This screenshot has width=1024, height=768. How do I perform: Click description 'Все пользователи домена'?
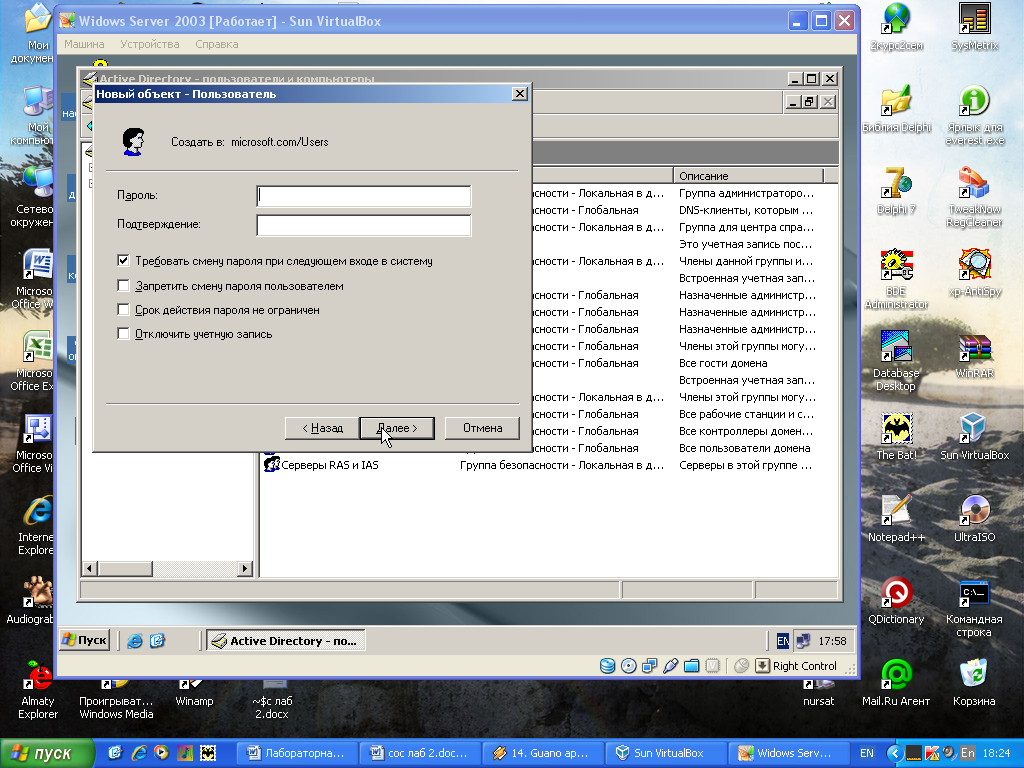pos(744,448)
